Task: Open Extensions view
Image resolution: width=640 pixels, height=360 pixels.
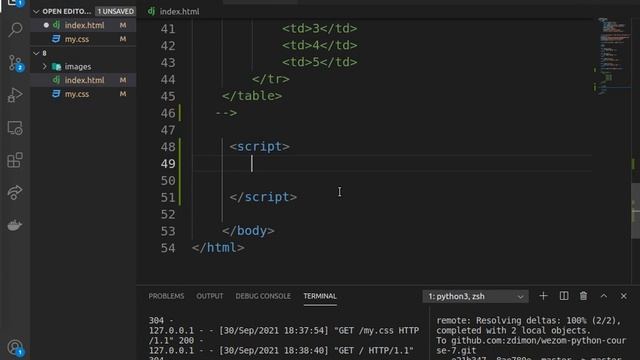Action: click(x=15, y=160)
